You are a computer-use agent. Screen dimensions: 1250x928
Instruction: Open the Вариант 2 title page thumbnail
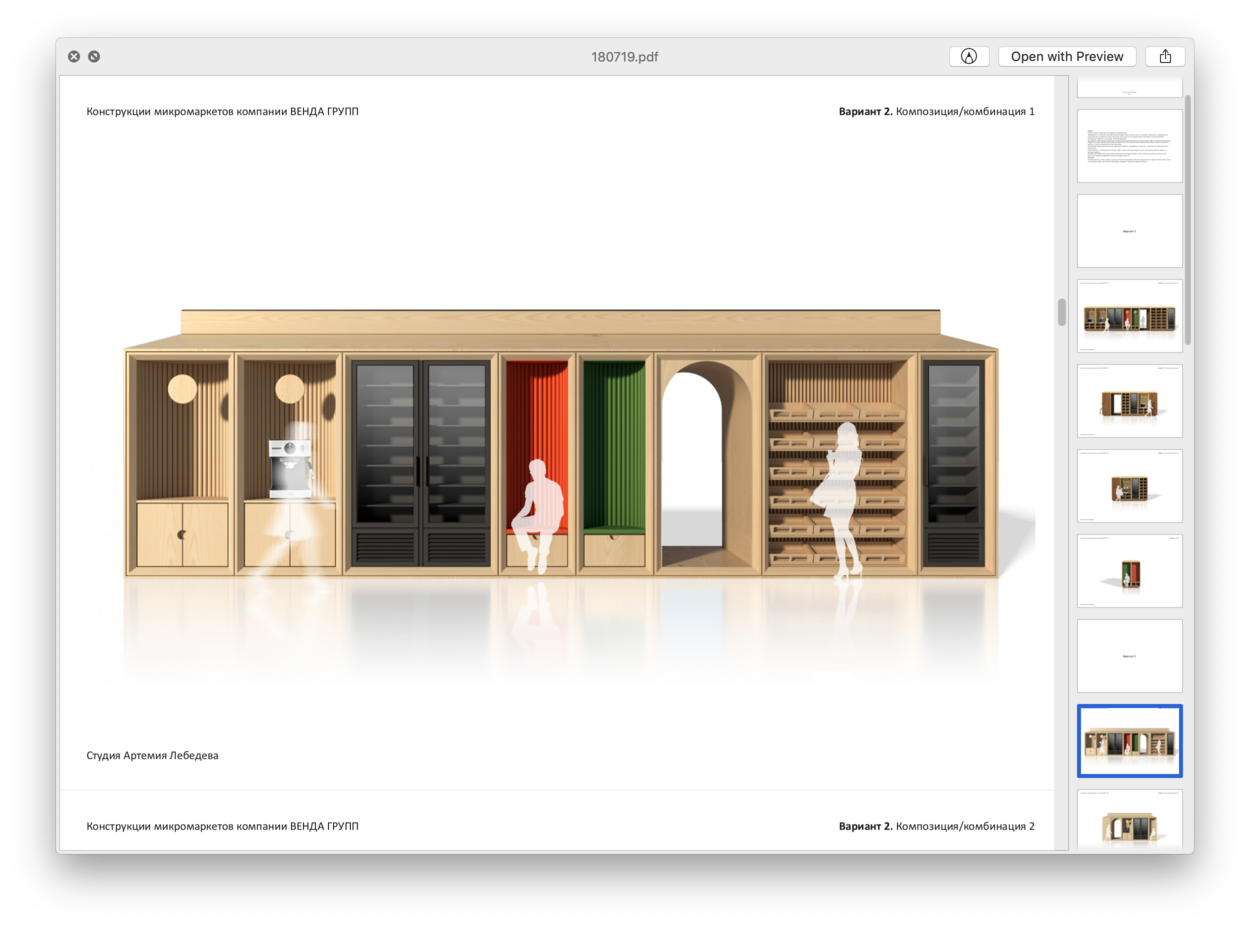pos(1129,656)
